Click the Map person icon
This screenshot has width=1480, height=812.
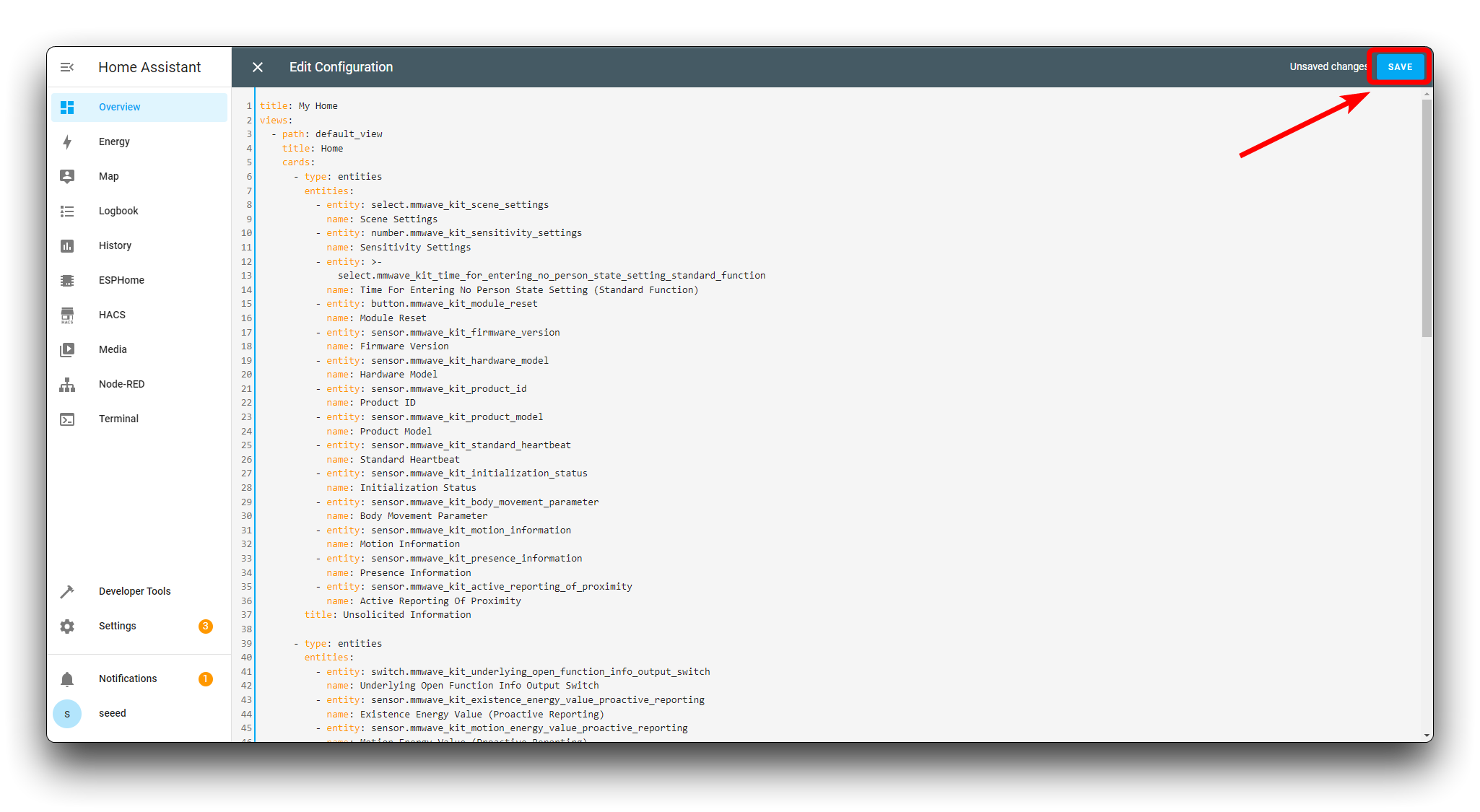tap(67, 176)
